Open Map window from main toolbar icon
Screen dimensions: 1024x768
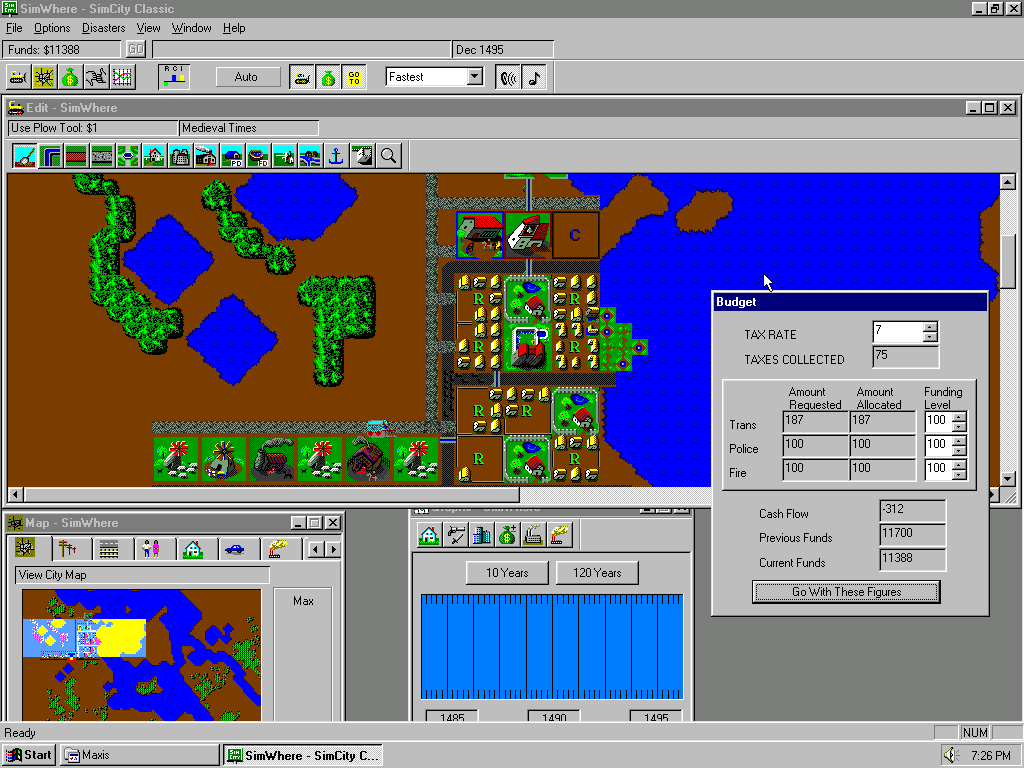[x=44, y=77]
